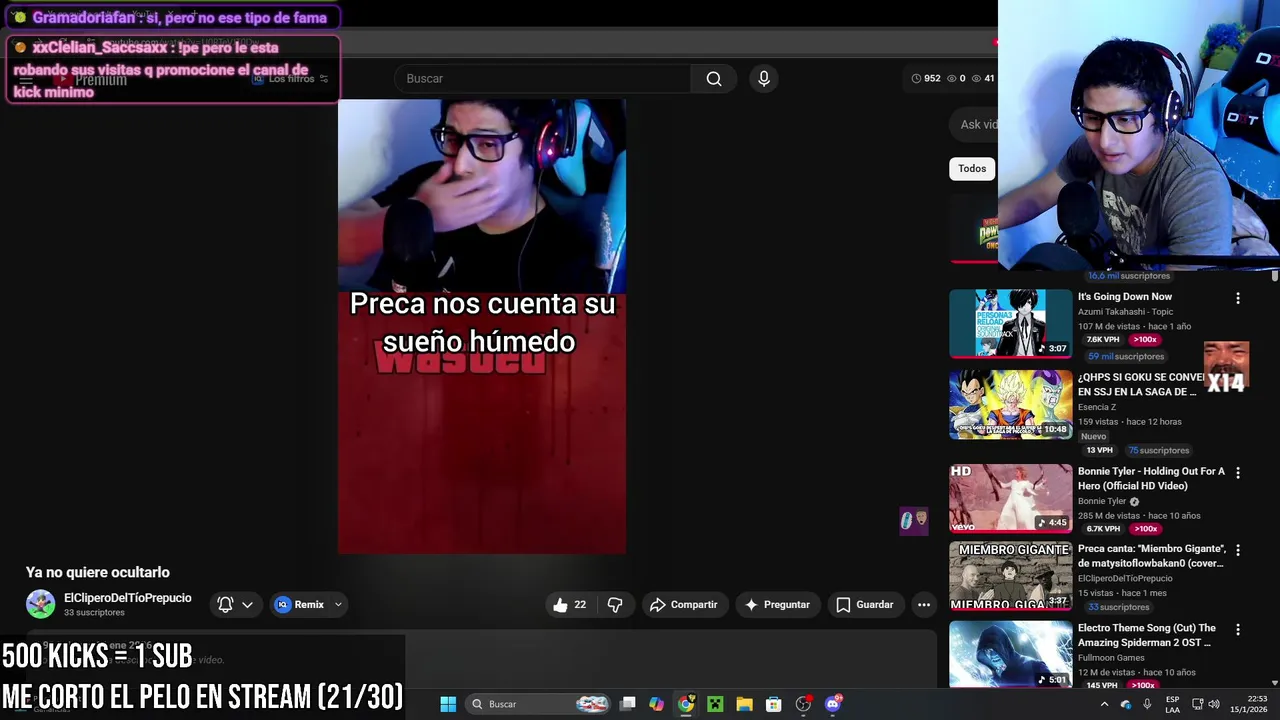Open the Preguntar AI assistant
This screenshot has height=720, width=1280.
click(x=777, y=604)
